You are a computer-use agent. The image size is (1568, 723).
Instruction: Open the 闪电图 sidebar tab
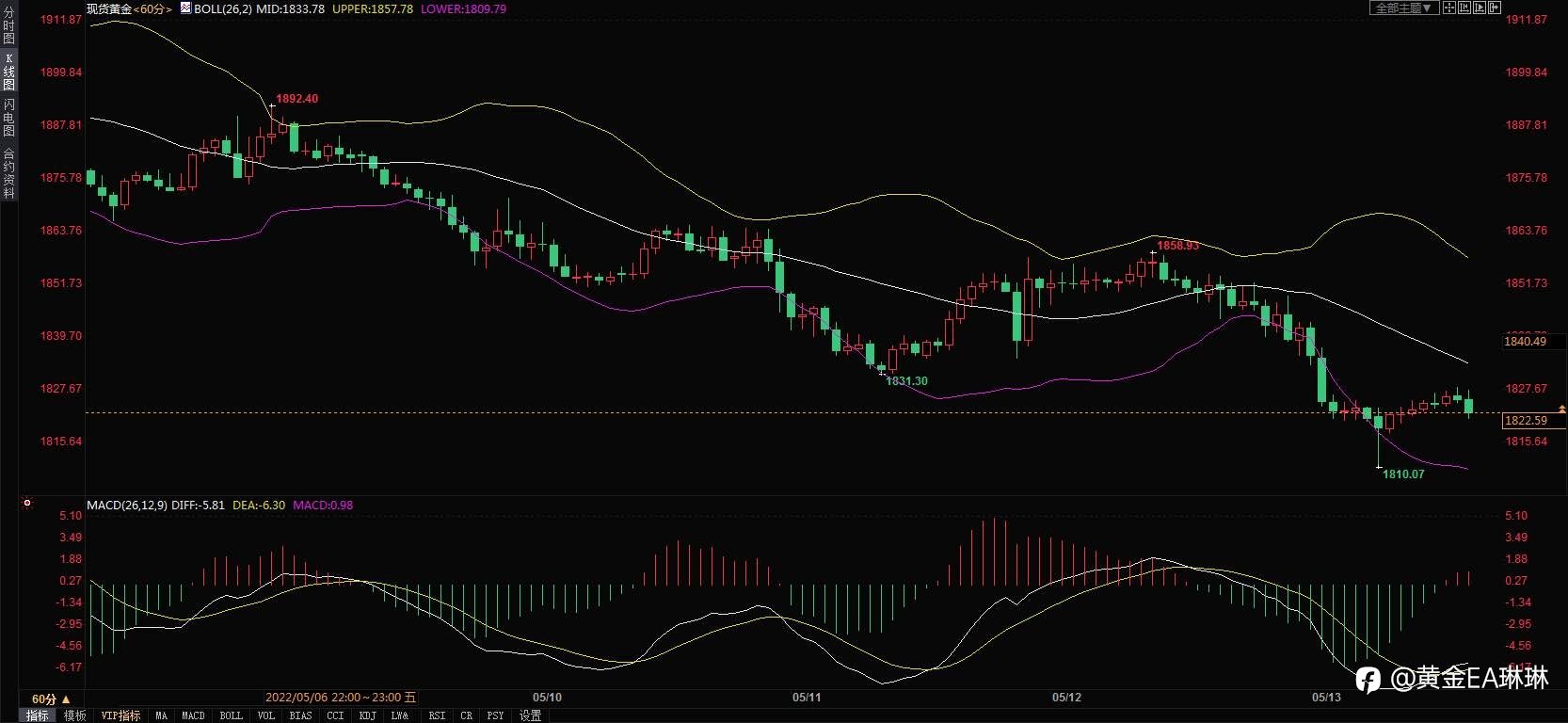click(x=8, y=117)
